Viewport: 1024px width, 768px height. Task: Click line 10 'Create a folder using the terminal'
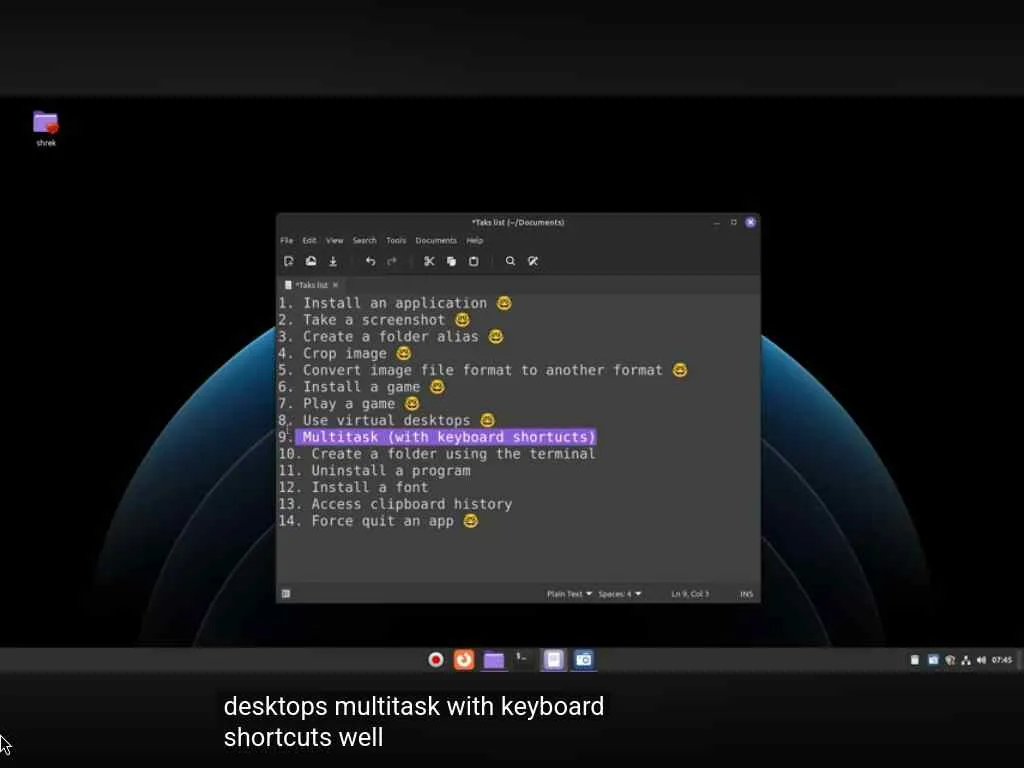pos(437,454)
